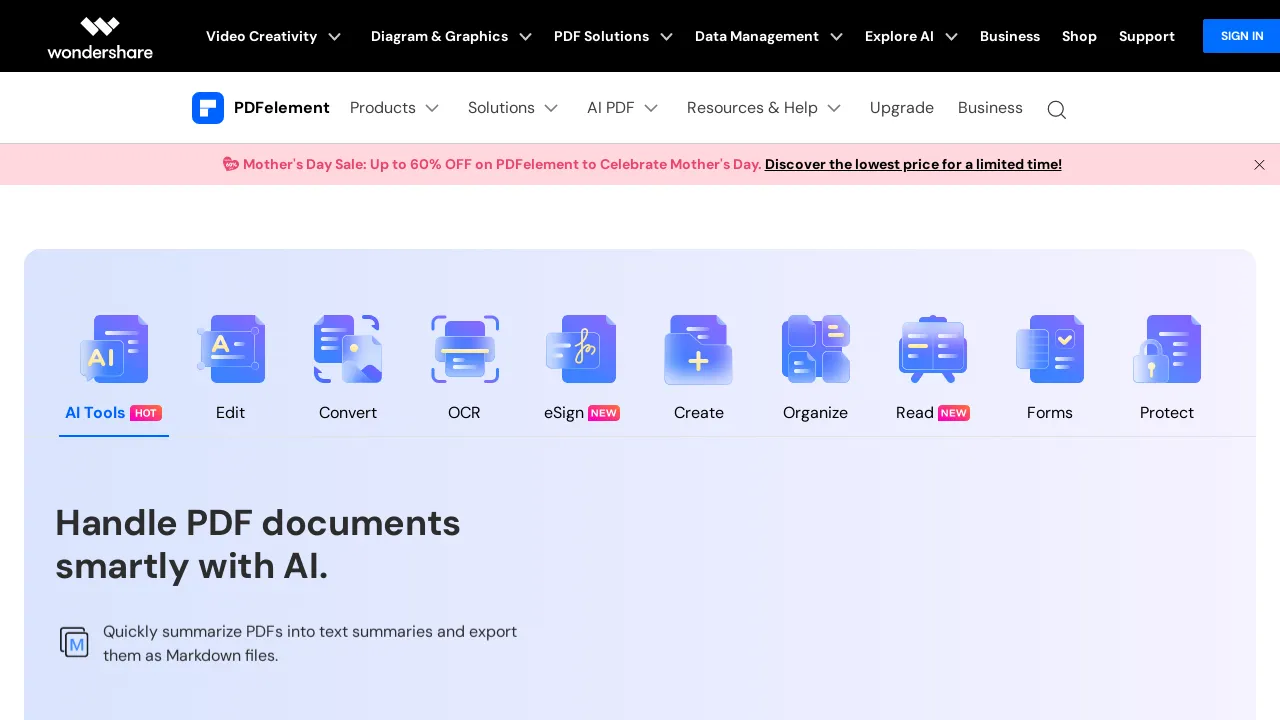Switch to the Edit tab label

(x=230, y=413)
